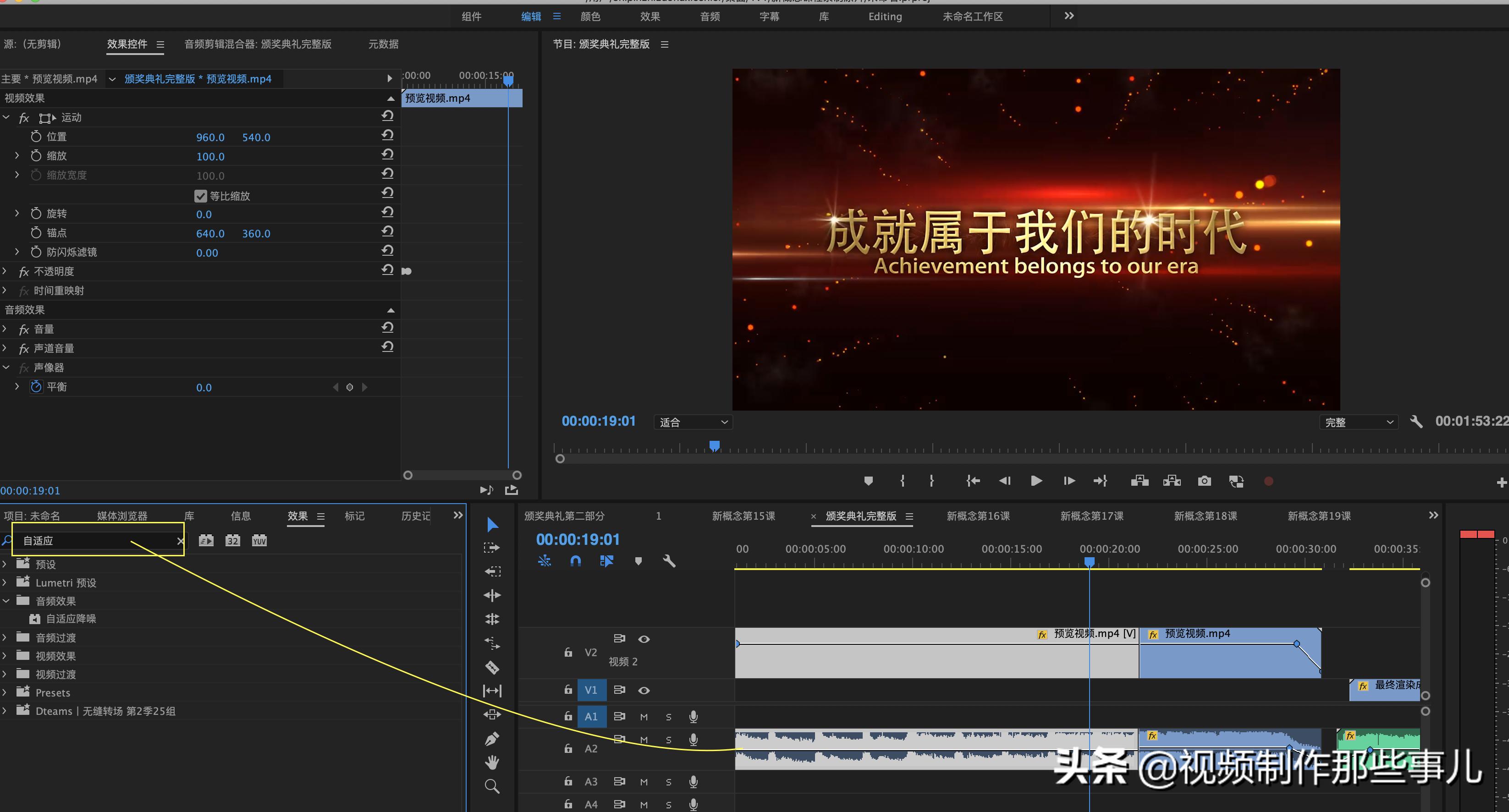Collapse the 运动 effect in effect controls

pyautogui.click(x=6, y=118)
